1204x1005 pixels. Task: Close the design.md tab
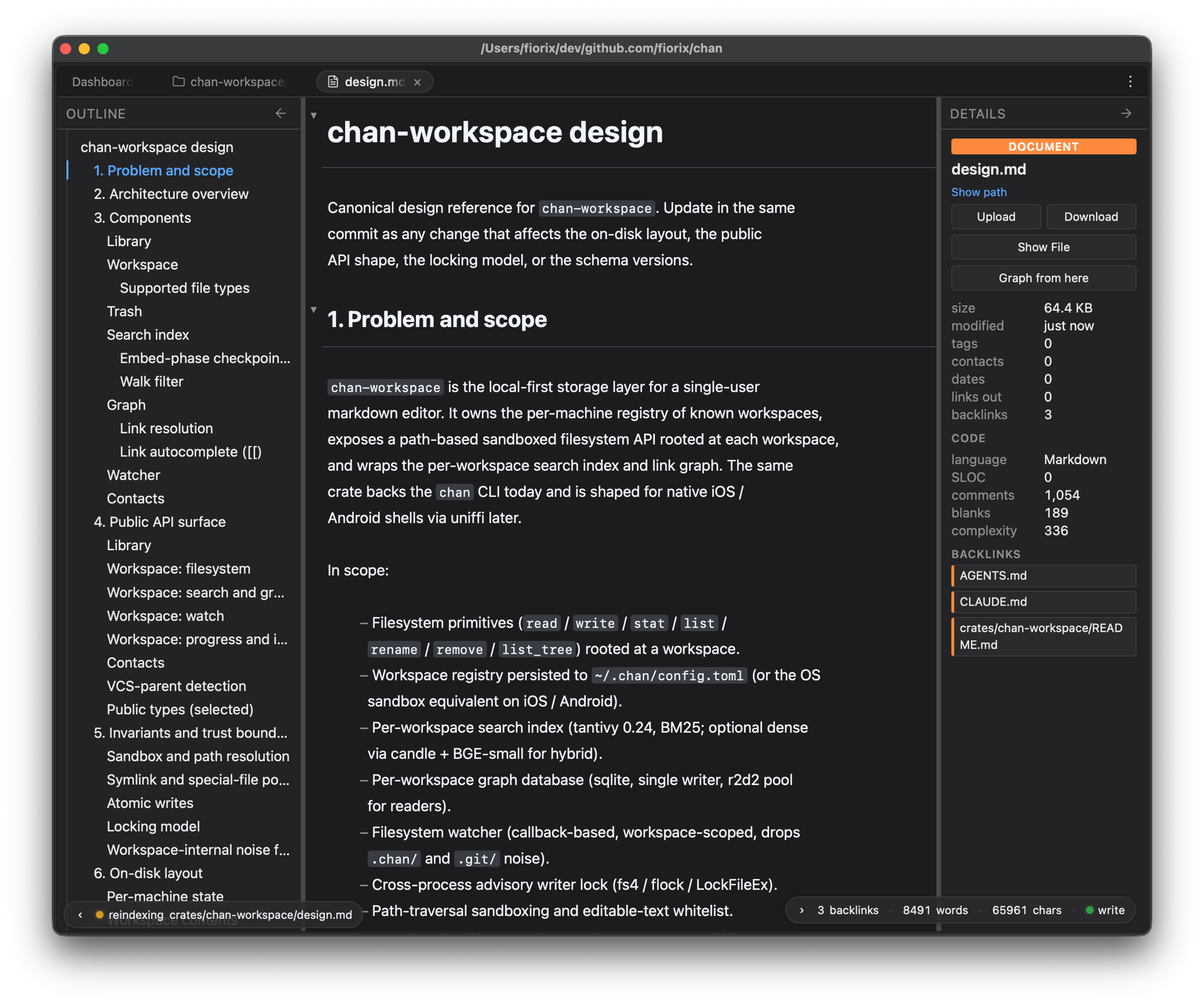click(417, 82)
